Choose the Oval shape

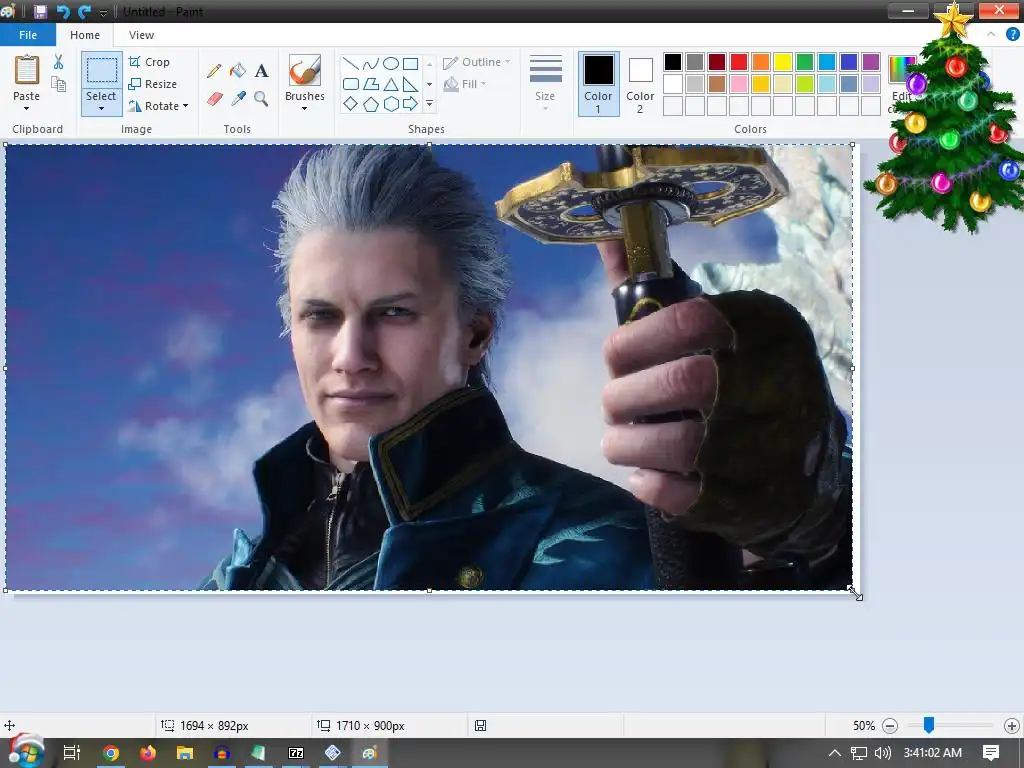391,64
